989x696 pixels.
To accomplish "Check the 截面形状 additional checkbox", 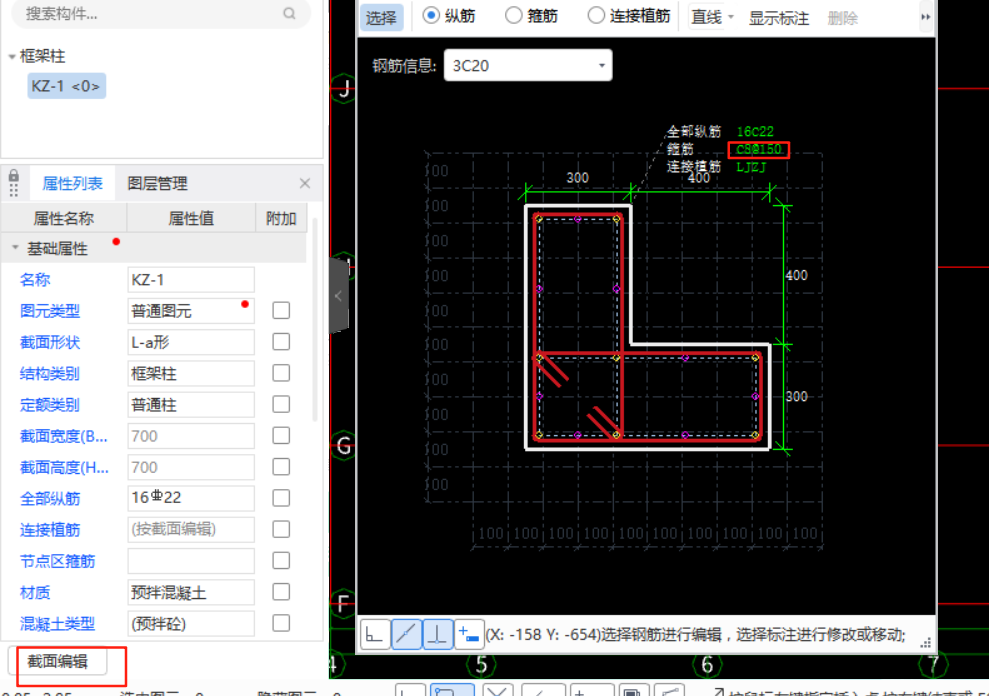I will point(281,342).
